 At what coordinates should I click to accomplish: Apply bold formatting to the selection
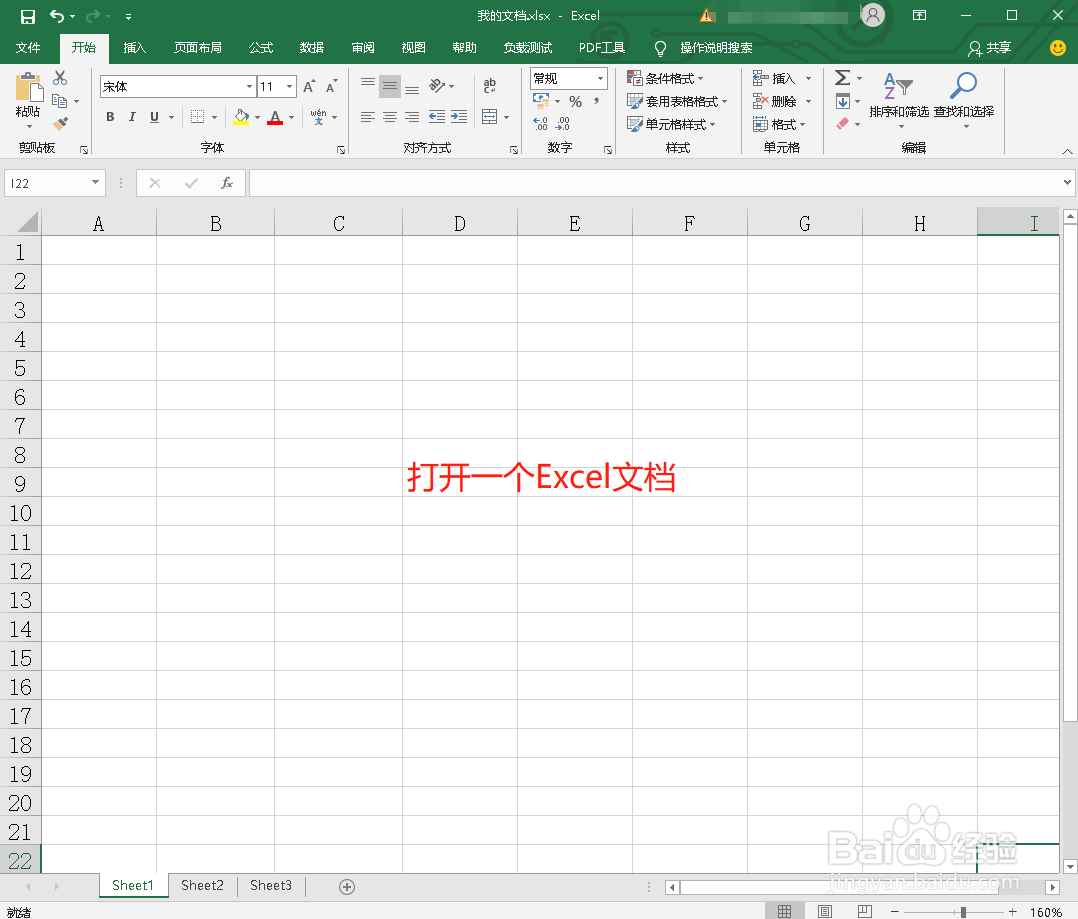(110, 117)
